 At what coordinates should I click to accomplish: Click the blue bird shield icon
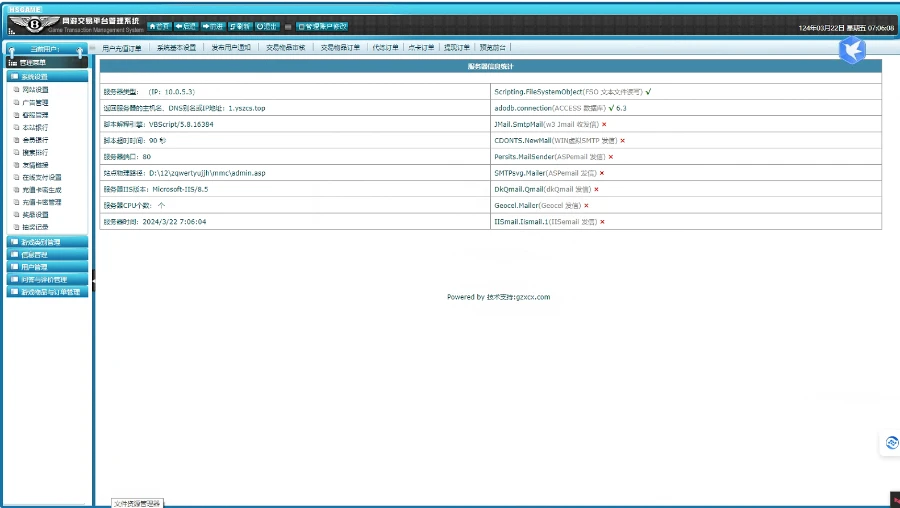click(x=851, y=50)
